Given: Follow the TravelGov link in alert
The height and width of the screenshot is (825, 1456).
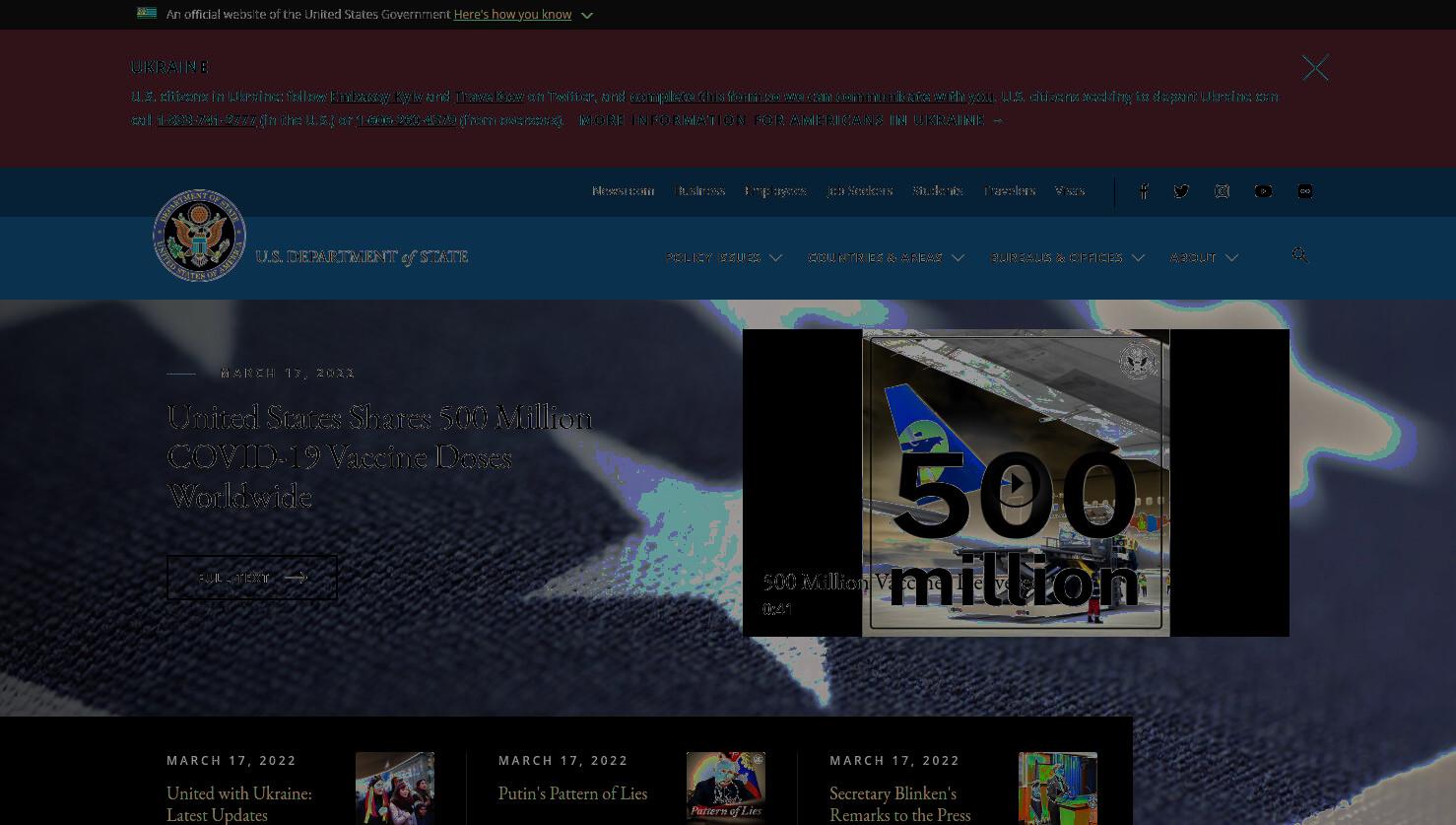Looking at the screenshot, I should coord(489,97).
